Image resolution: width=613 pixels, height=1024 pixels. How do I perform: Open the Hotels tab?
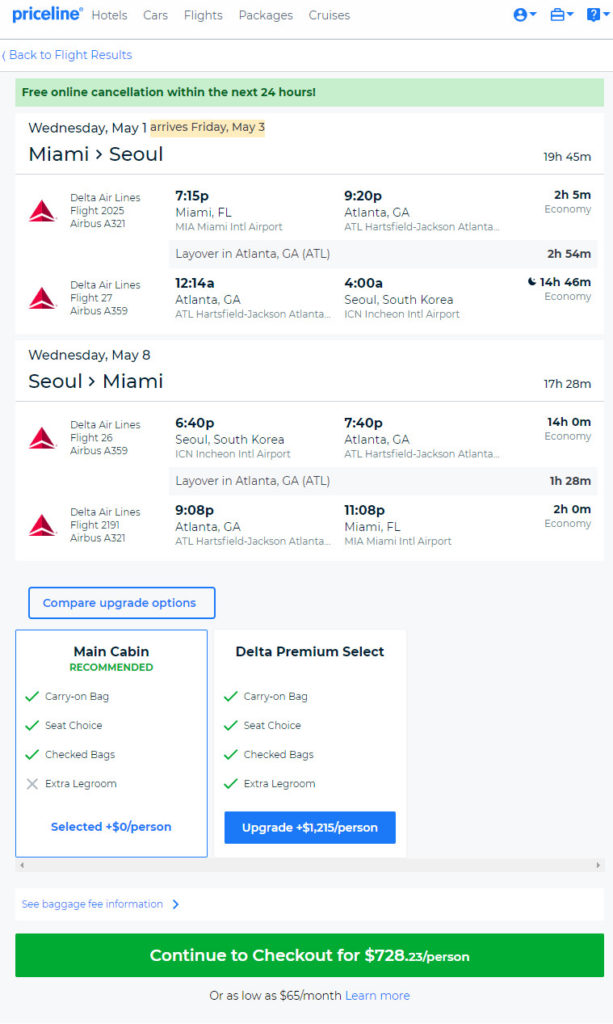tap(109, 15)
